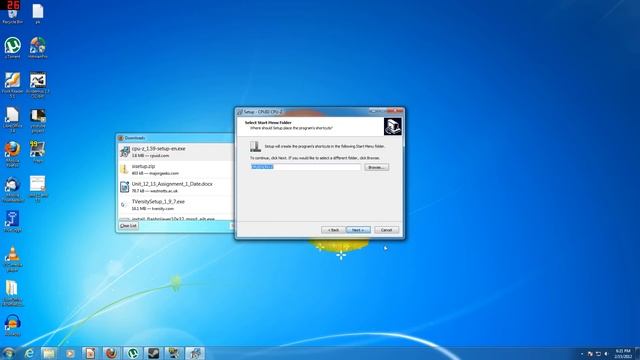
Task: Open blank file icon beside Recycle Bin
Action: pyautogui.click(x=38, y=13)
